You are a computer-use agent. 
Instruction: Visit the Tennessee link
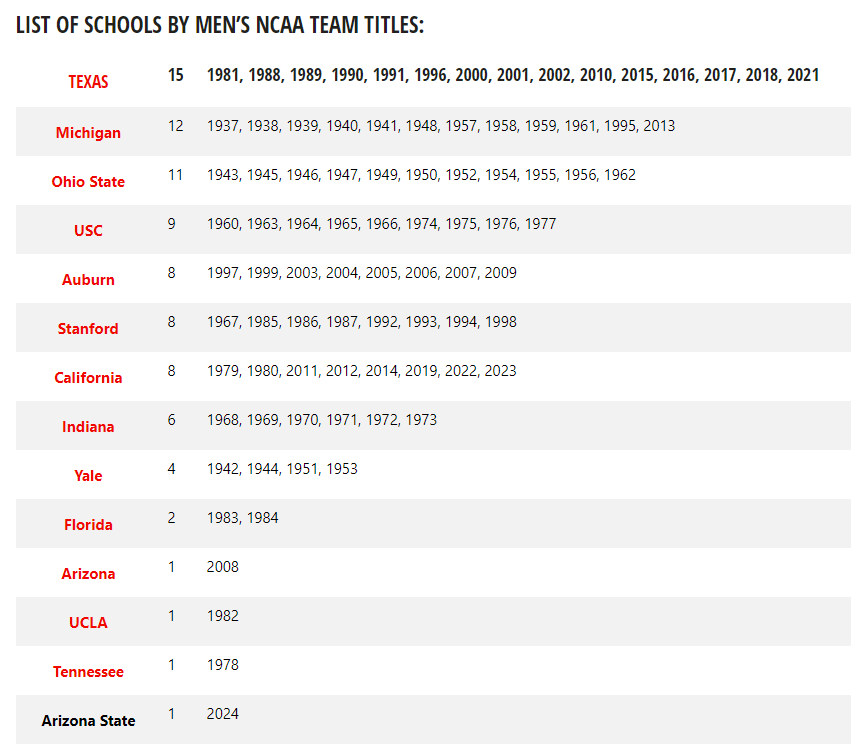tap(88, 672)
